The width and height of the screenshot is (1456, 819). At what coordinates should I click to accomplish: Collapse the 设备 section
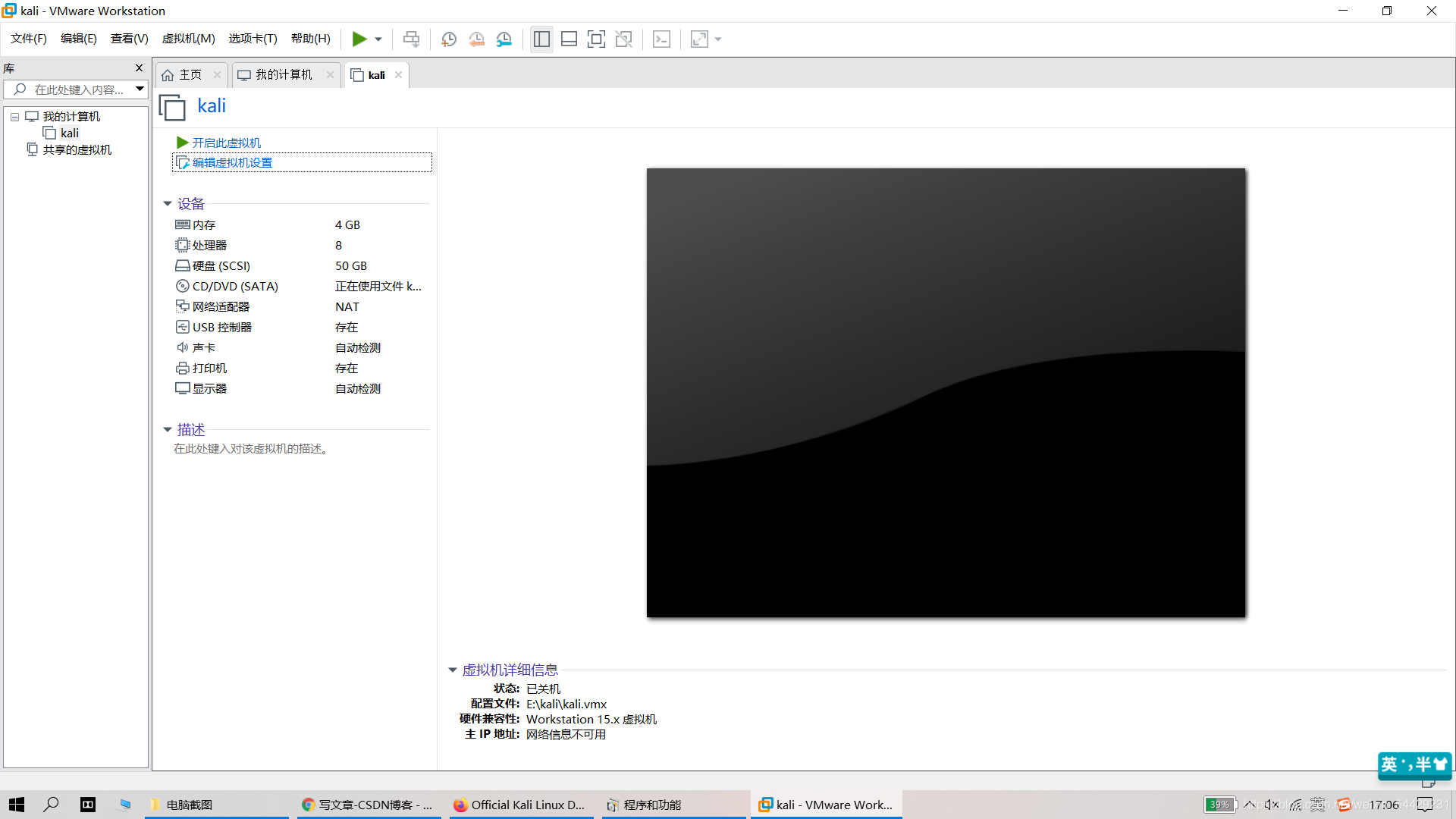point(167,204)
